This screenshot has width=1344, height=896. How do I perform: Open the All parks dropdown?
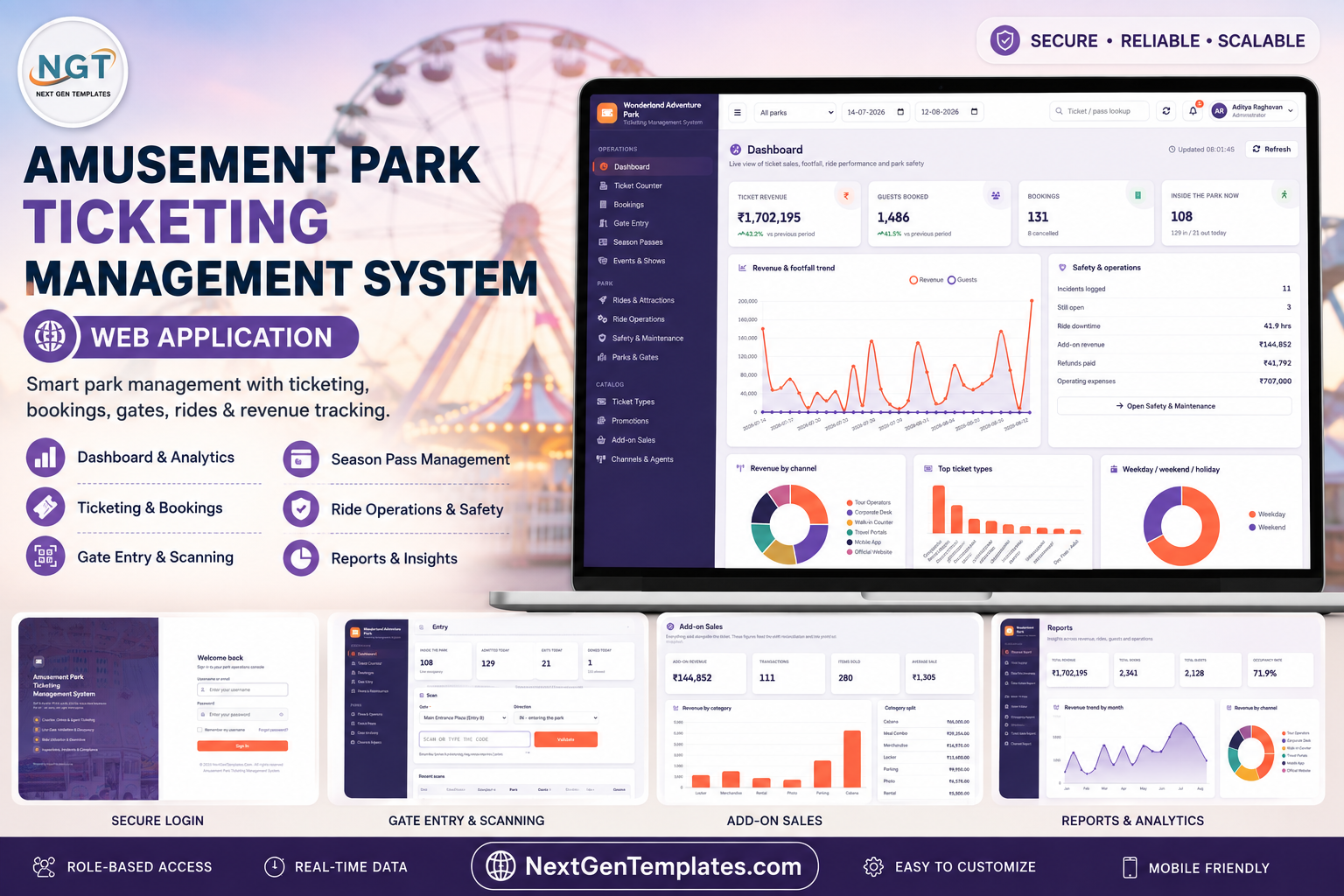tap(794, 112)
